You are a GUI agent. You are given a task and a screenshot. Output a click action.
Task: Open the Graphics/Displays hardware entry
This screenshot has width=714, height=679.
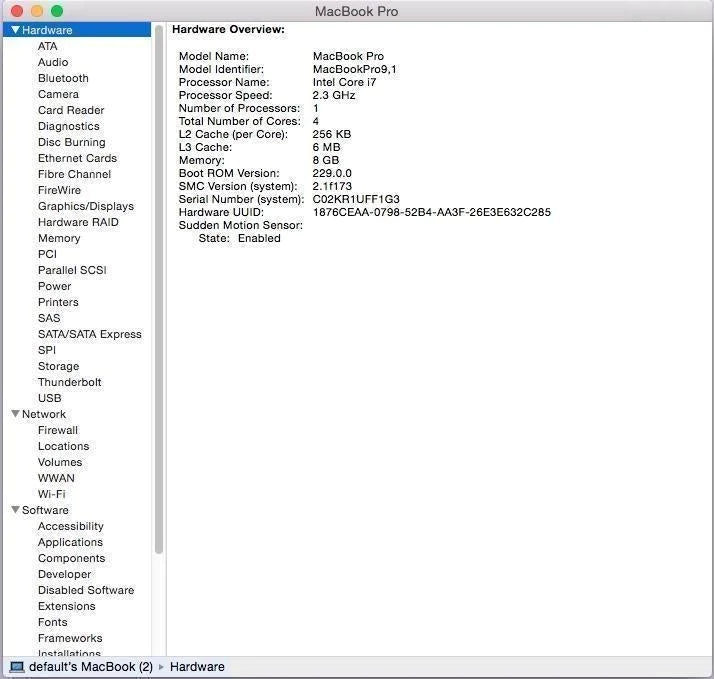[x=85, y=206]
